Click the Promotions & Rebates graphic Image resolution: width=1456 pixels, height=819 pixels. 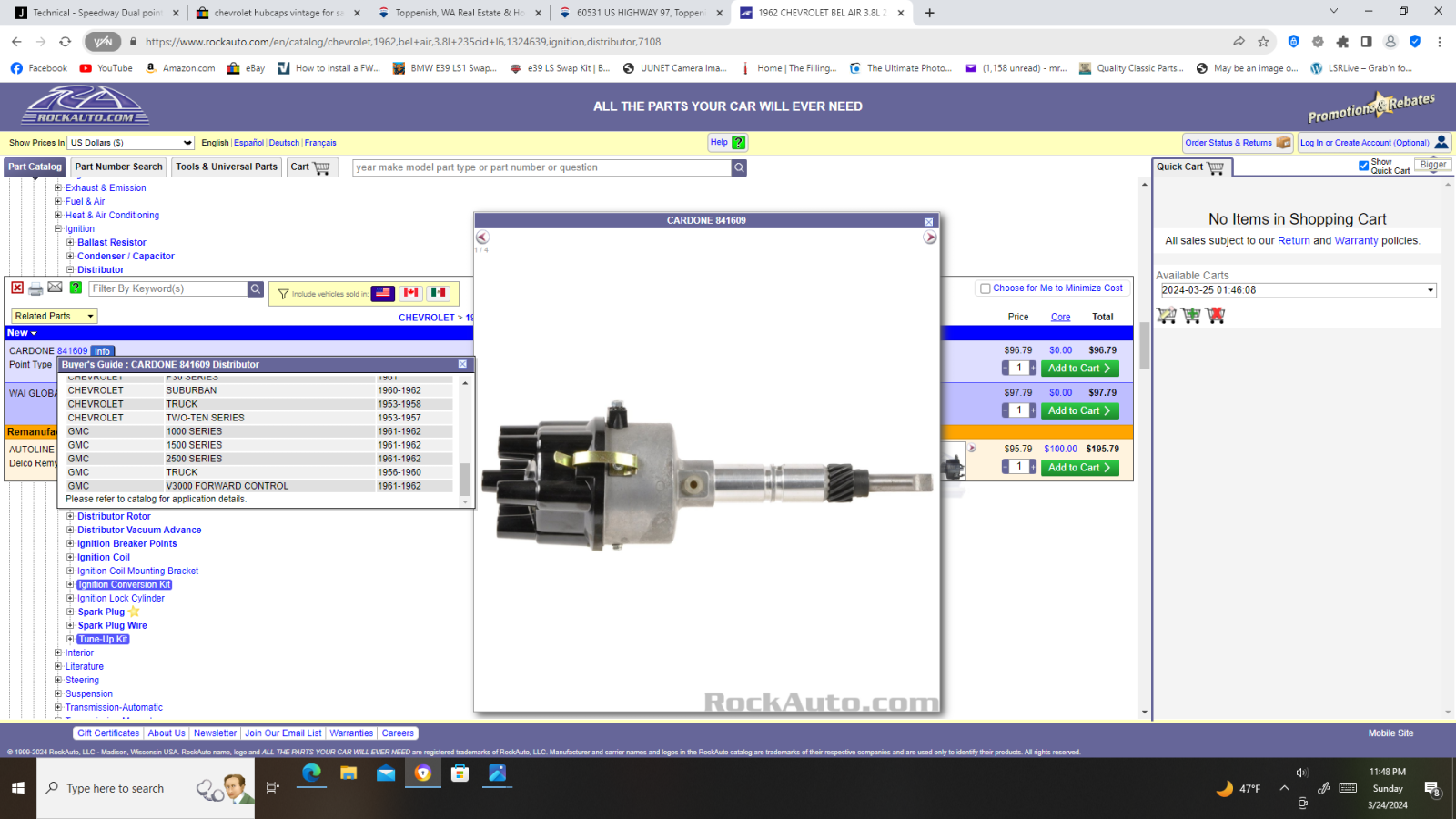(x=1371, y=106)
